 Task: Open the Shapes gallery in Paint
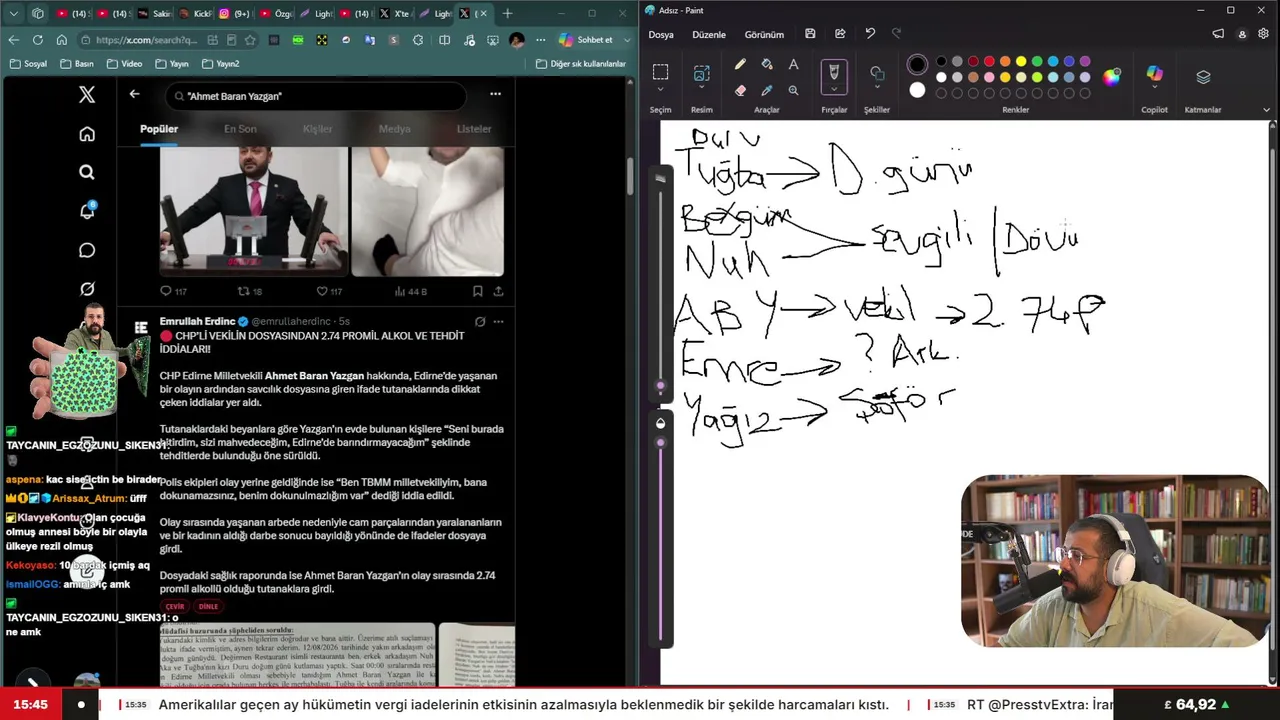877,73
